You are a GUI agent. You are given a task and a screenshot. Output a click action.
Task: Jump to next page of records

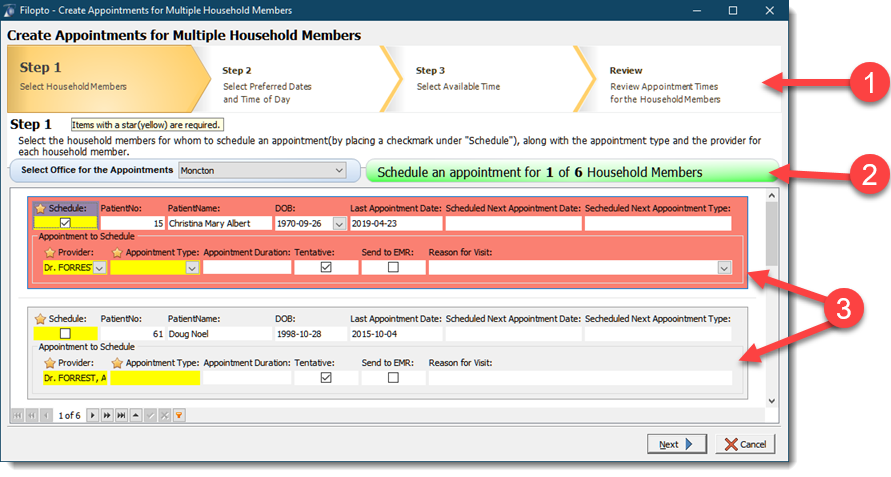(107, 415)
